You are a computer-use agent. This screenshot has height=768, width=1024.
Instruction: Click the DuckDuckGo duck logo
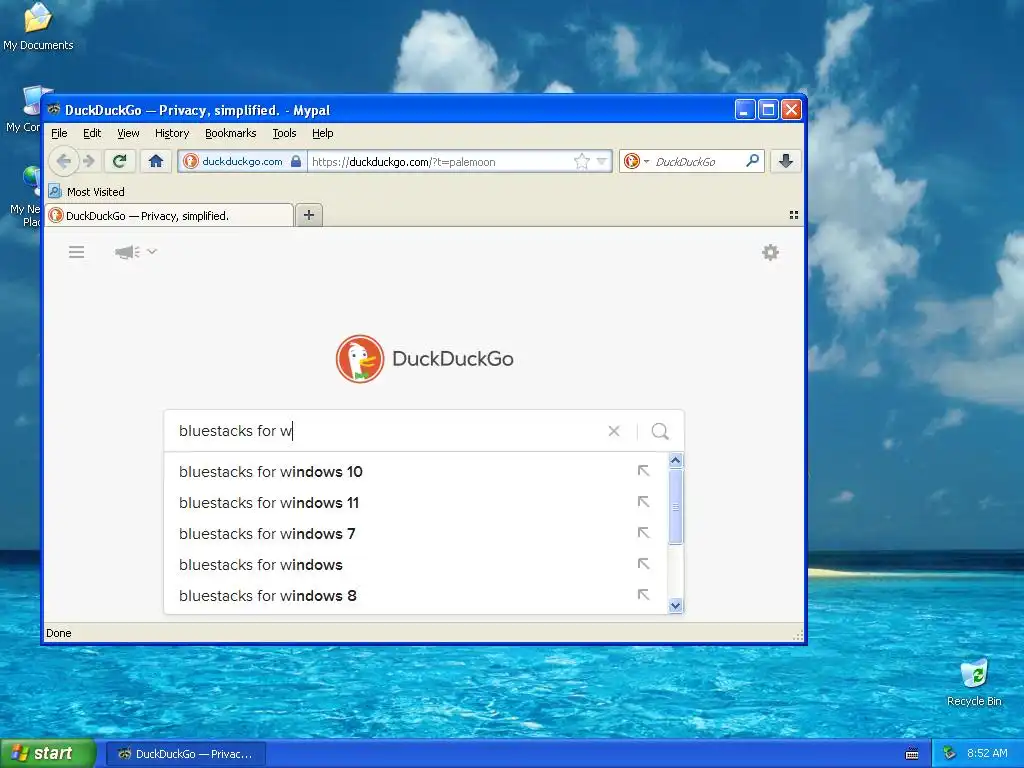[360, 359]
